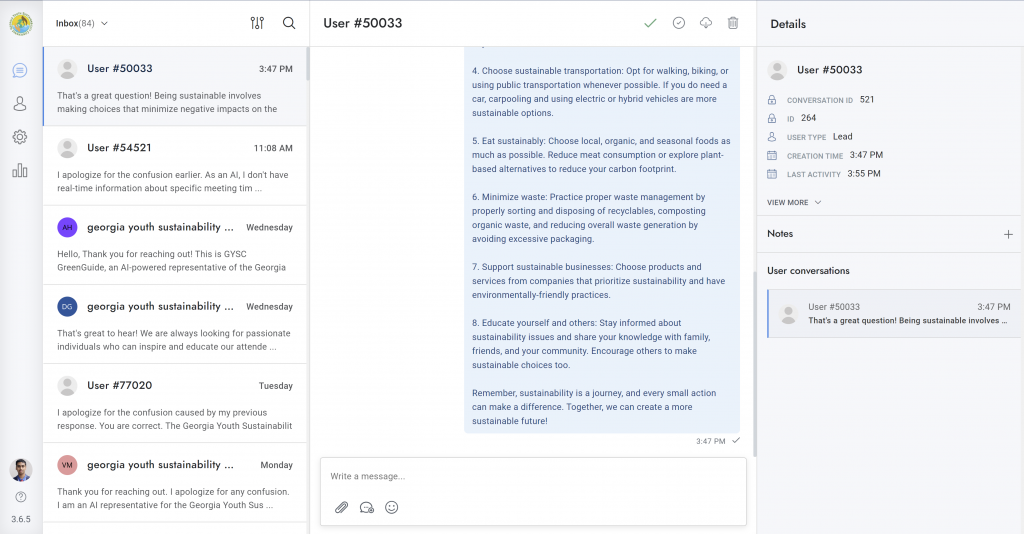1024x534 pixels.
Task: Mark conversation as done with green checkmark
Action: tap(650, 23)
